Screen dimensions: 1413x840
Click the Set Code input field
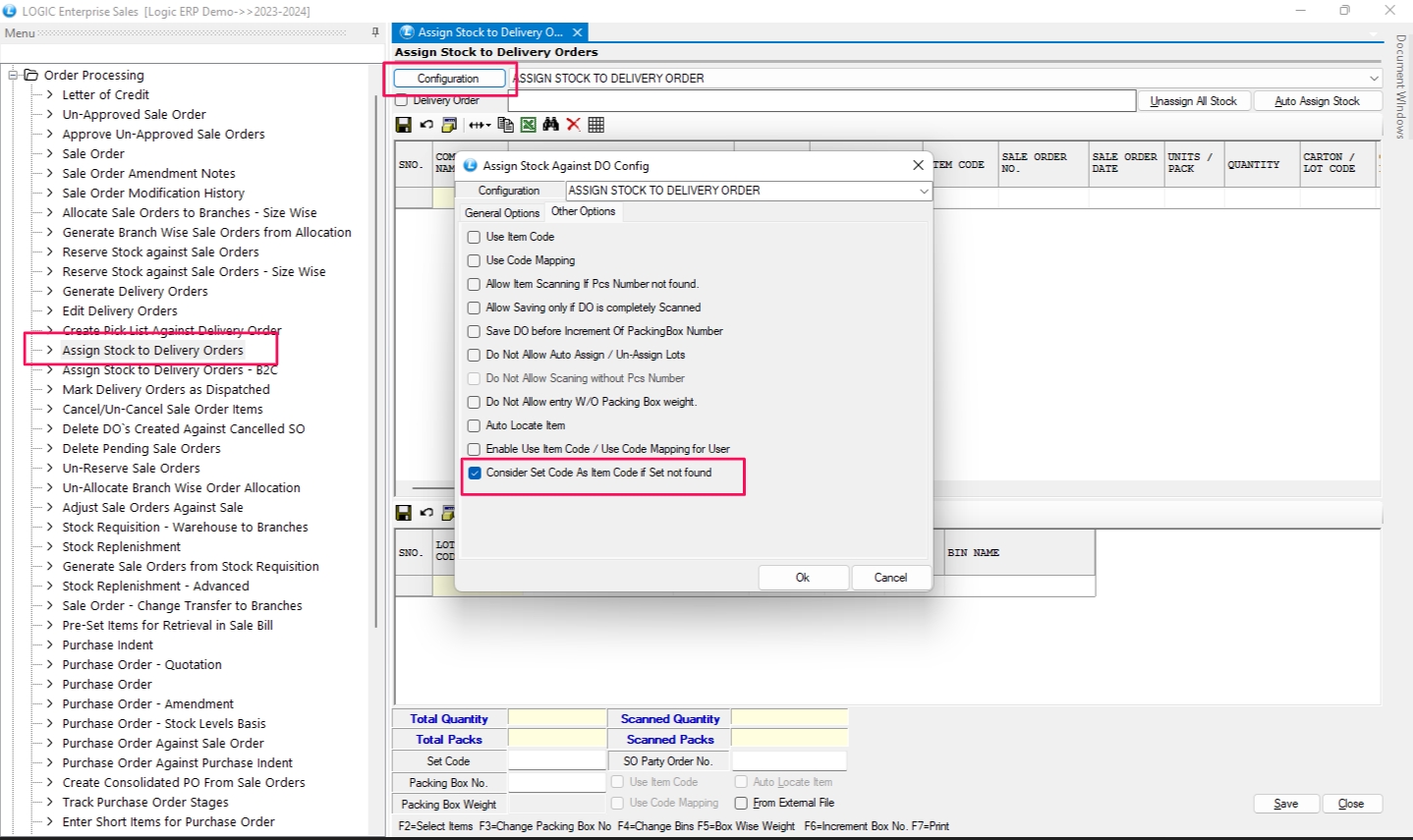(x=557, y=761)
